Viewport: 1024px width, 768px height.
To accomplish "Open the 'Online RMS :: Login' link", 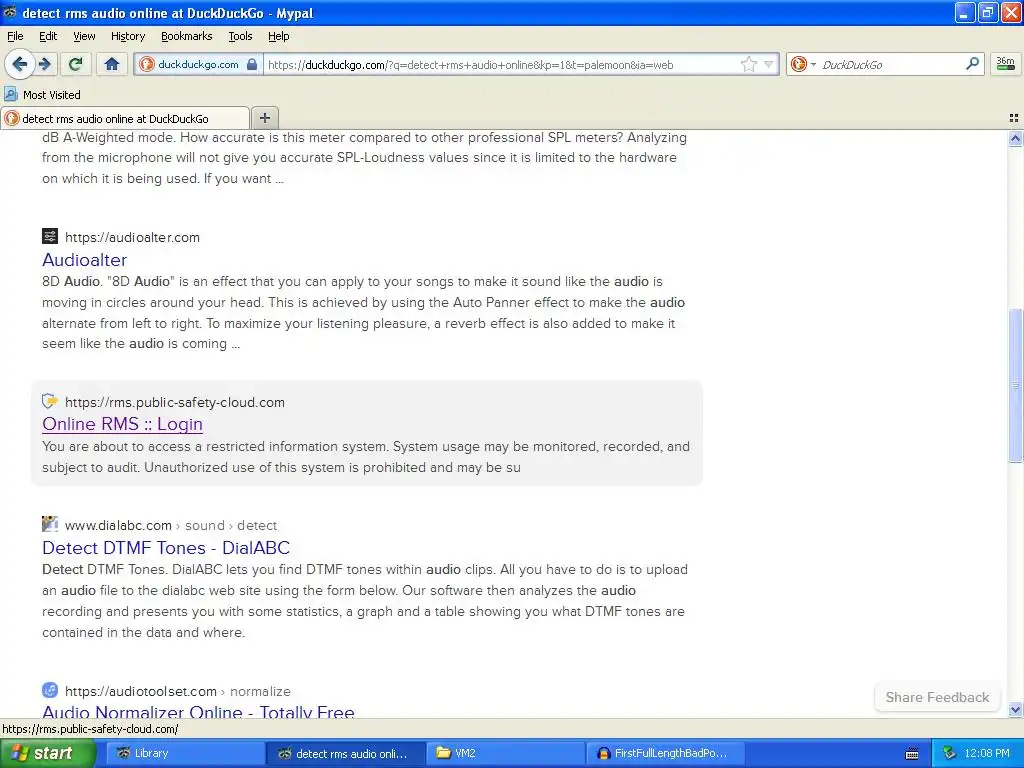I will tap(122, 424).
